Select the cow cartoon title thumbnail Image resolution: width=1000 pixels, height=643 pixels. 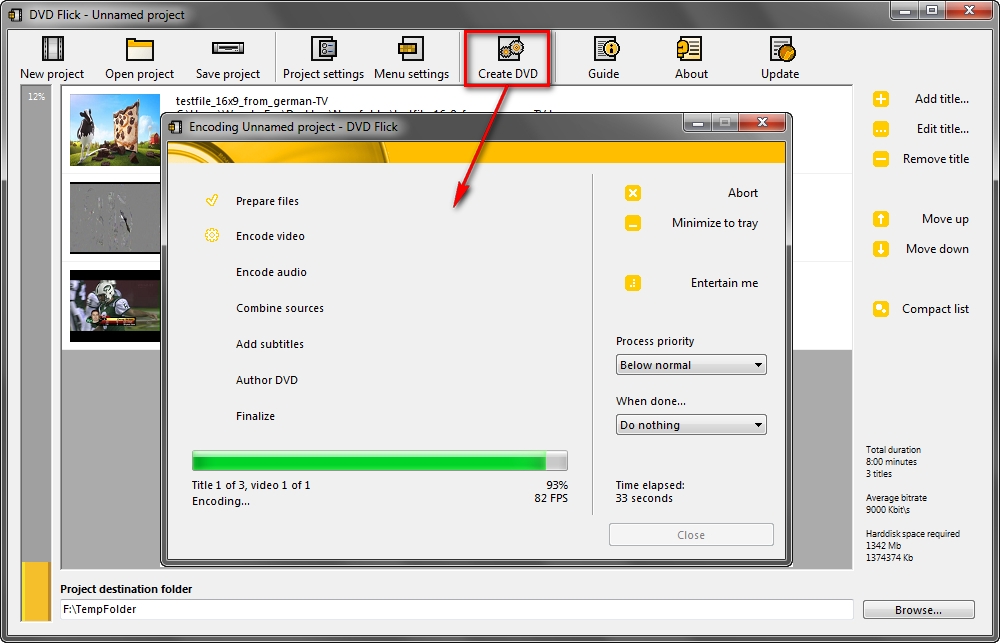point(115,130)
